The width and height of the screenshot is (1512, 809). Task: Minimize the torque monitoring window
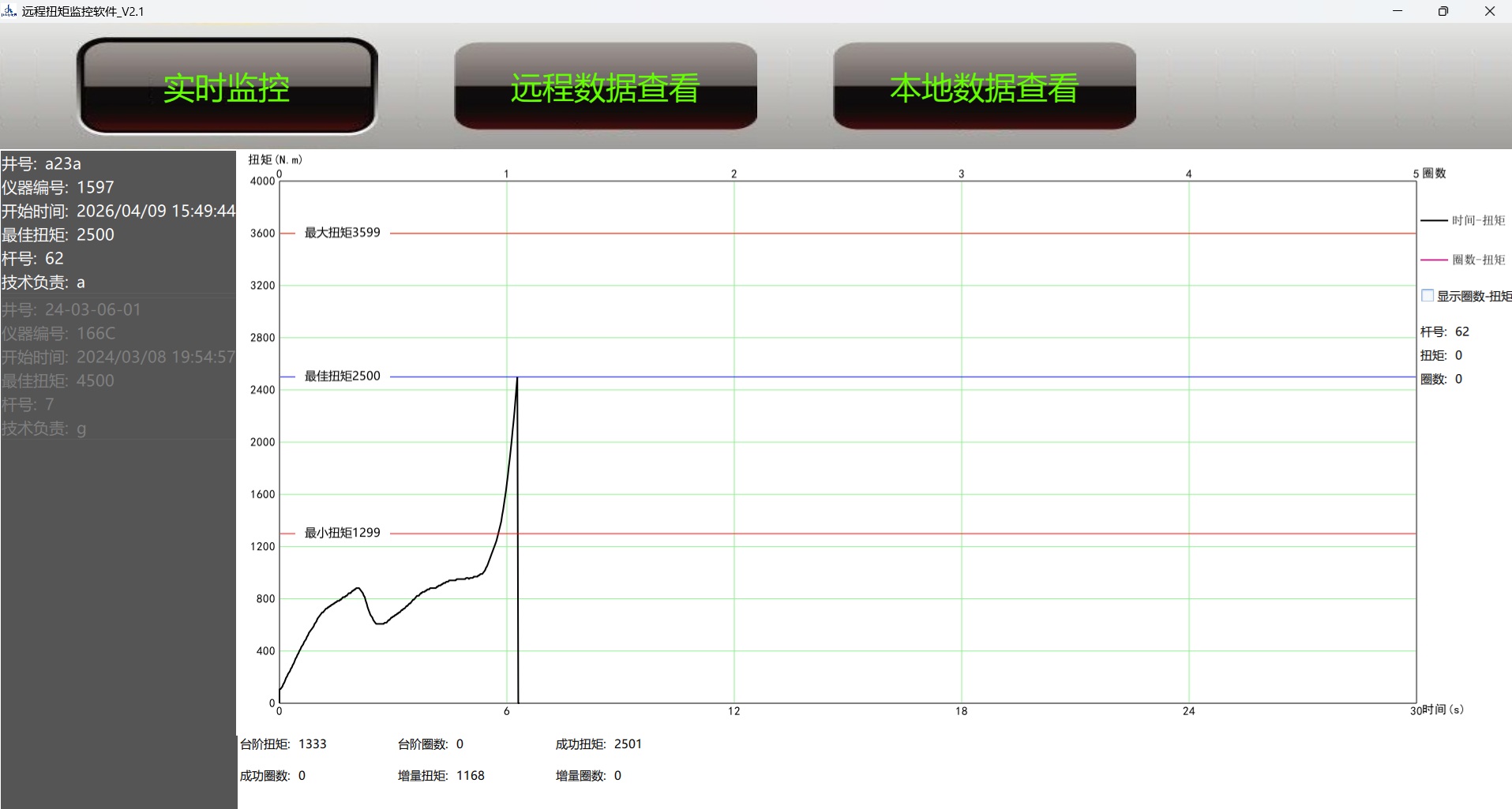tap(1398, 11)
